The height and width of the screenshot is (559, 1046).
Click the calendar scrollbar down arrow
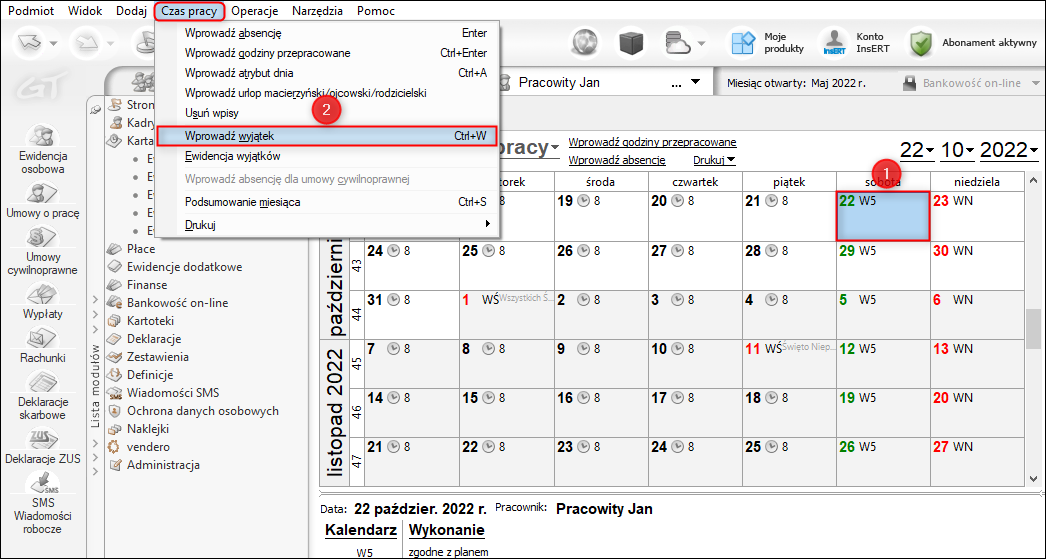(x=1033, y=478)
